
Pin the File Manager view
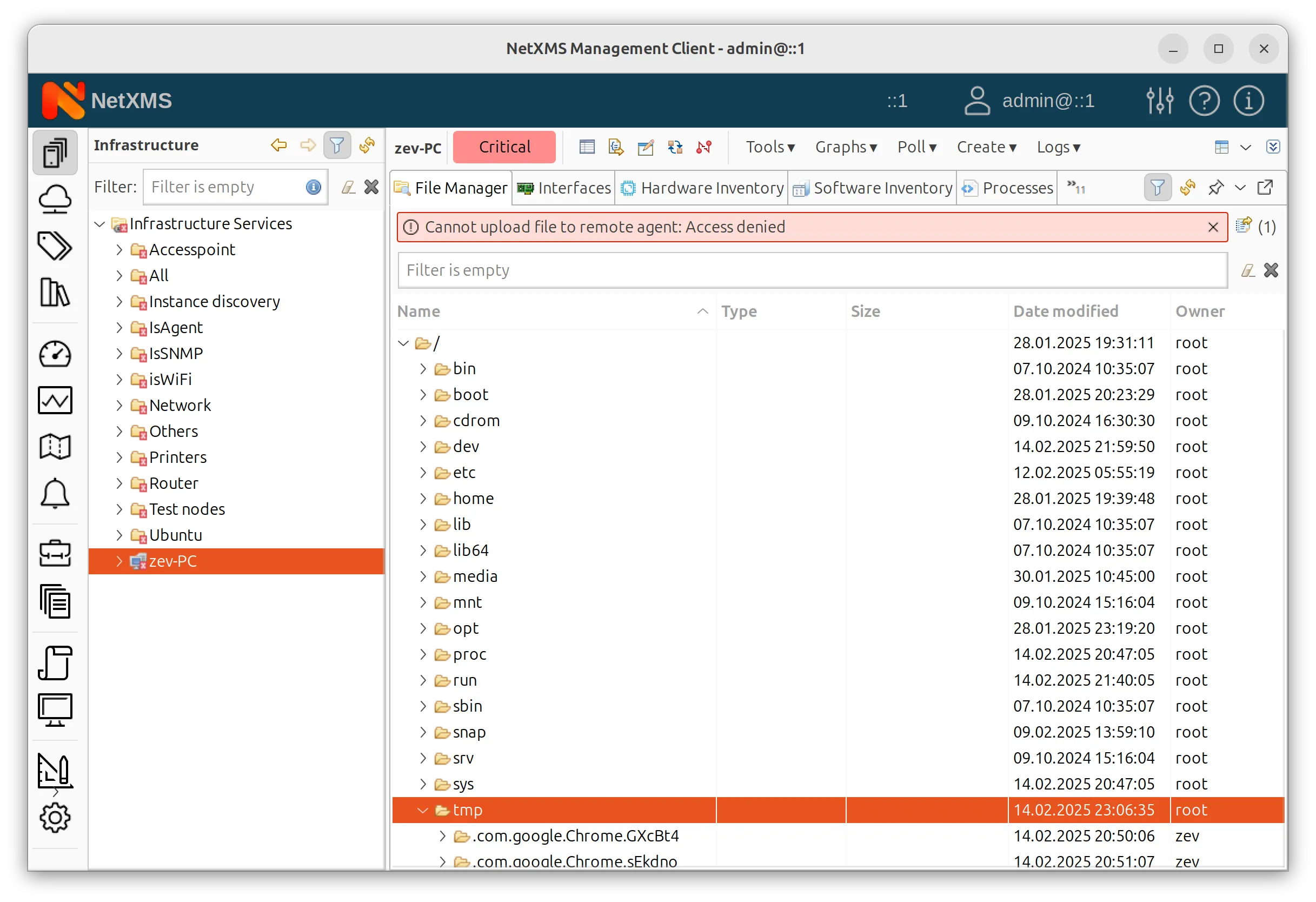(x=1215, y=188)
